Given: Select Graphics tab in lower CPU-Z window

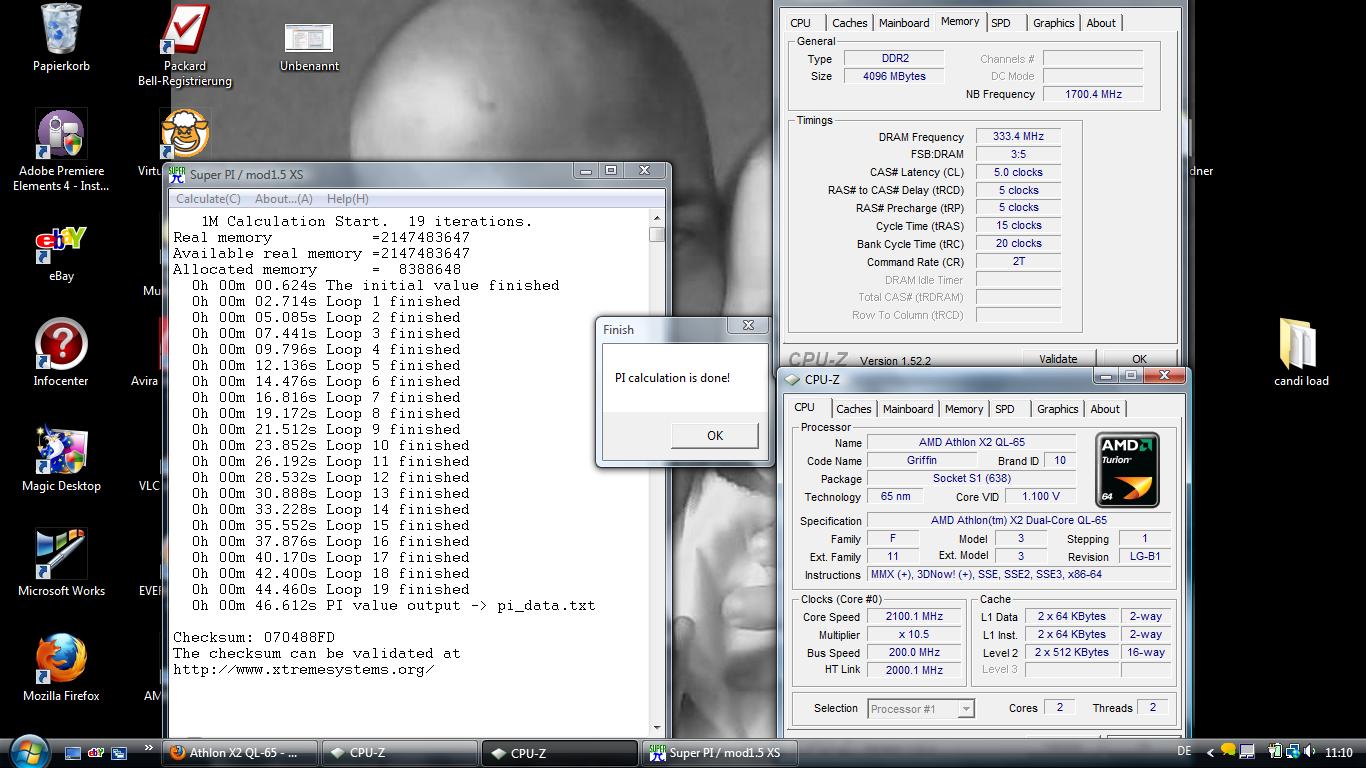Looking at the screenshot, I should point(1058,409).
